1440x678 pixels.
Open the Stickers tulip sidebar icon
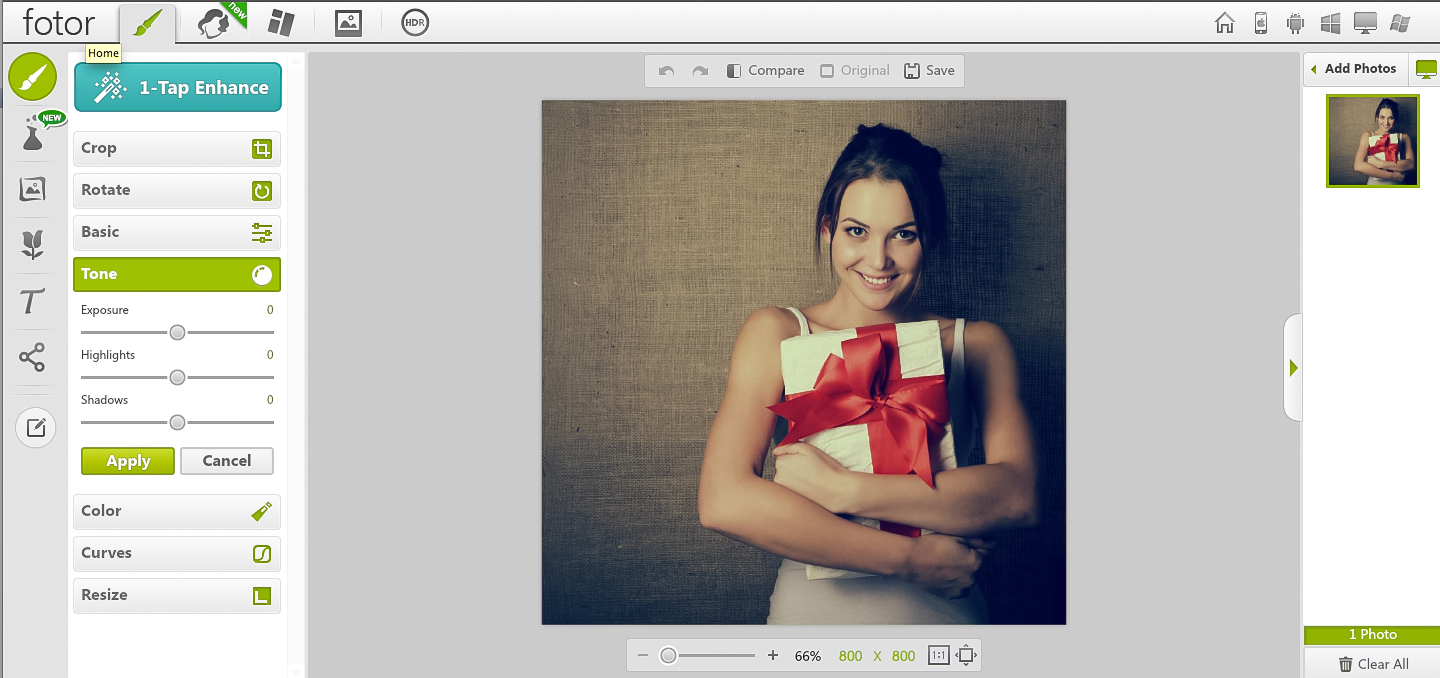click(33, 245)
